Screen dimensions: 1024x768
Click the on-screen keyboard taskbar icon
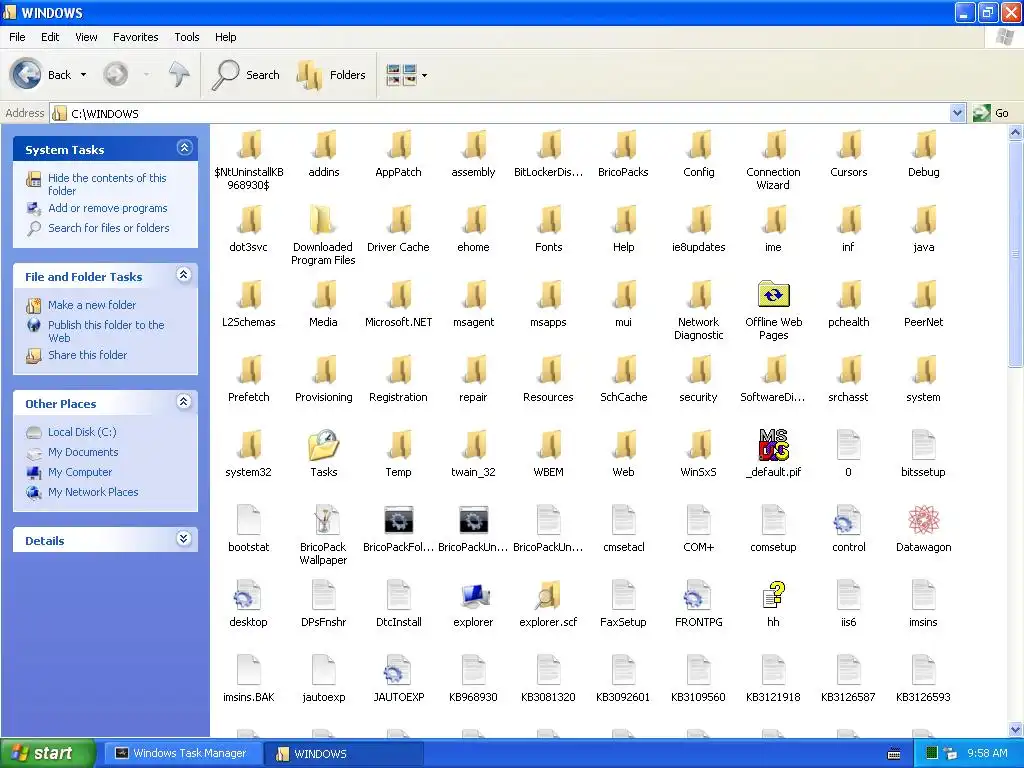coord(894,754)
